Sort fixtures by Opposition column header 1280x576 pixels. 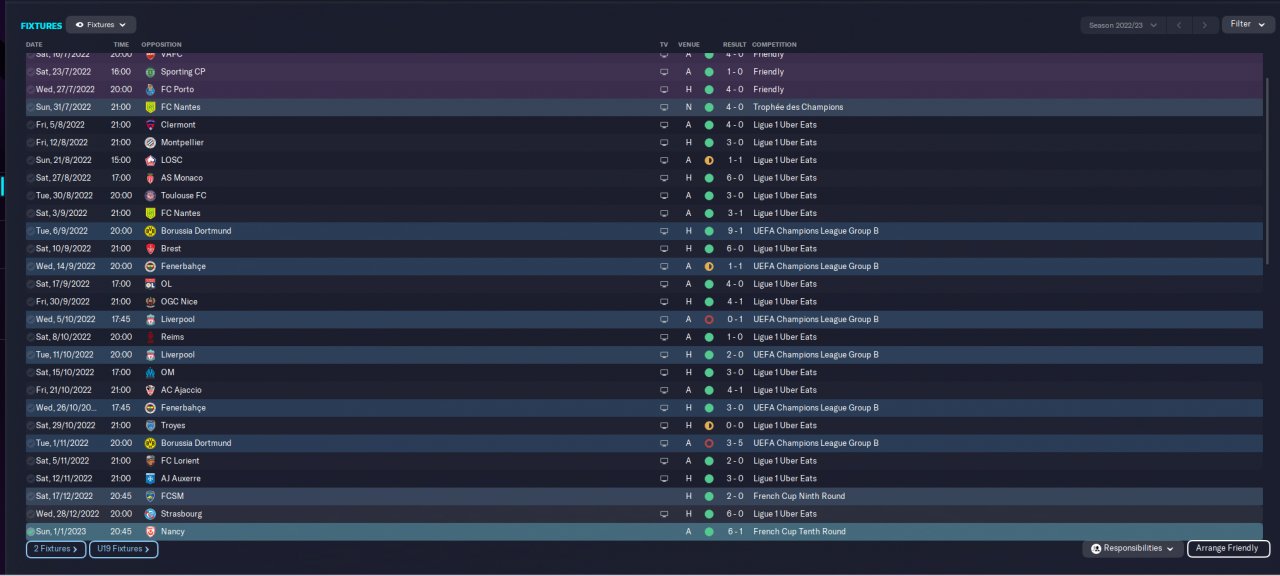tap(162, 45)
